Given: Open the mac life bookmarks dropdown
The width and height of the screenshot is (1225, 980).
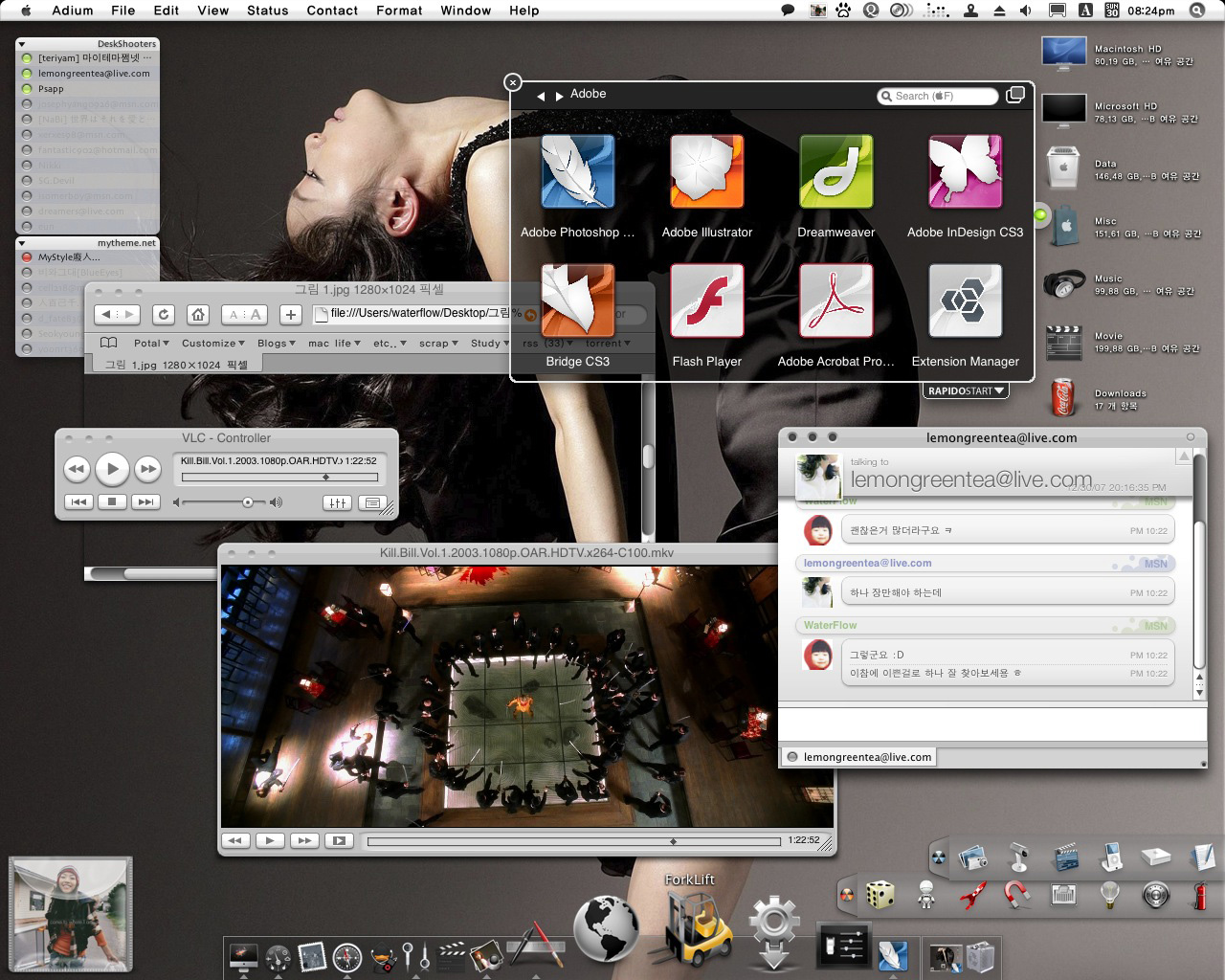Looking at the screenshot, I should pos(334,343).
